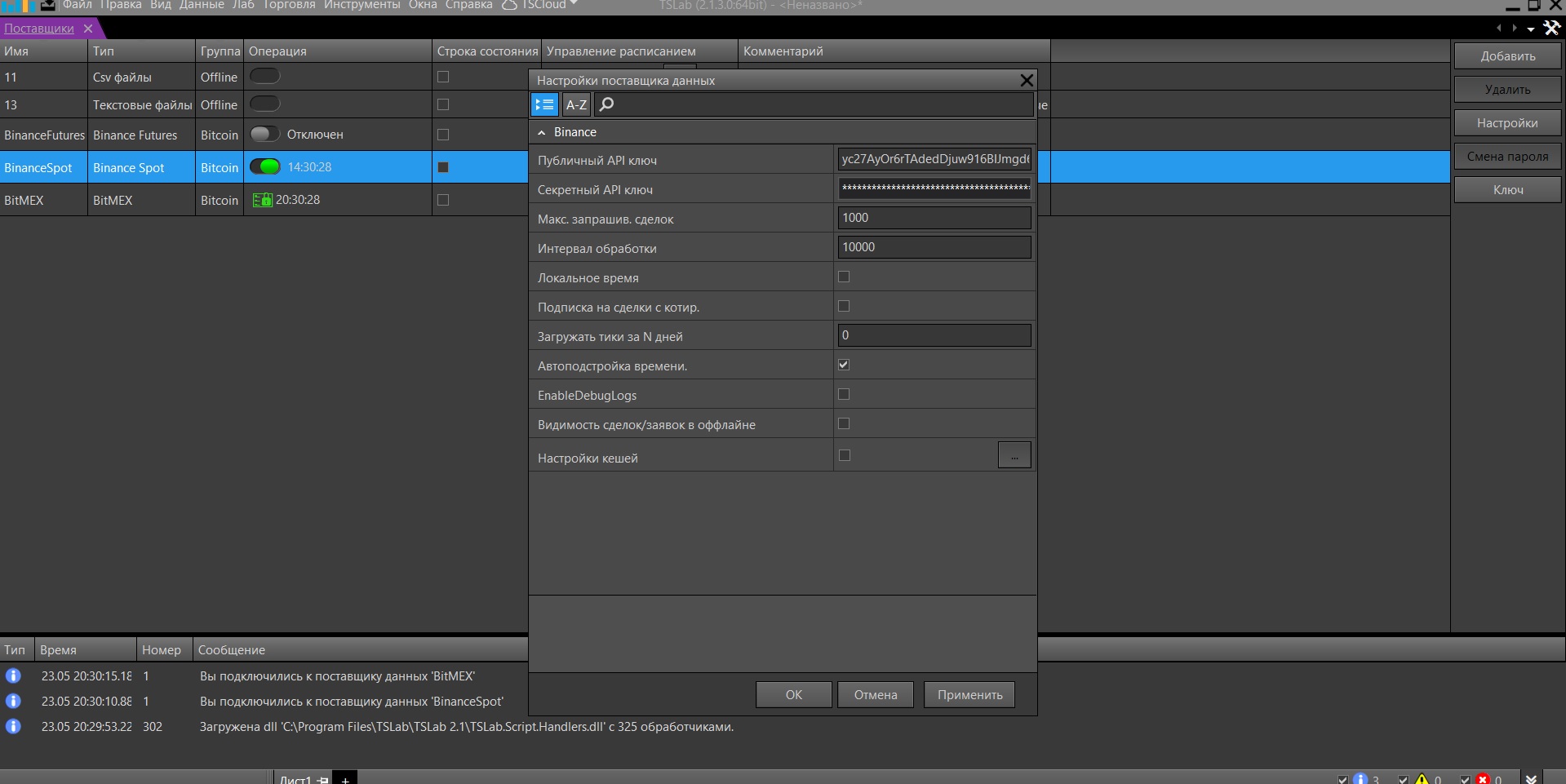
Task: Click the Публичный API ключ field
Action: [934, 159]
